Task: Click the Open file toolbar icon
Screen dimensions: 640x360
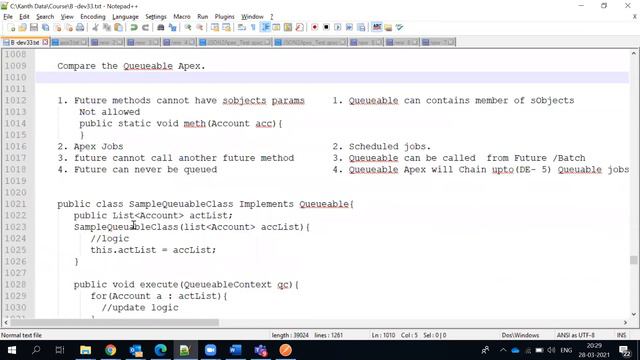Action: tap(22, 27)
